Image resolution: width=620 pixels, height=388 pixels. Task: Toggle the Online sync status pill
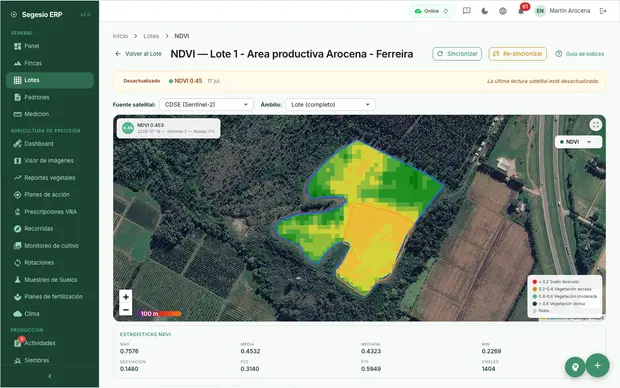tap(431, 11)
